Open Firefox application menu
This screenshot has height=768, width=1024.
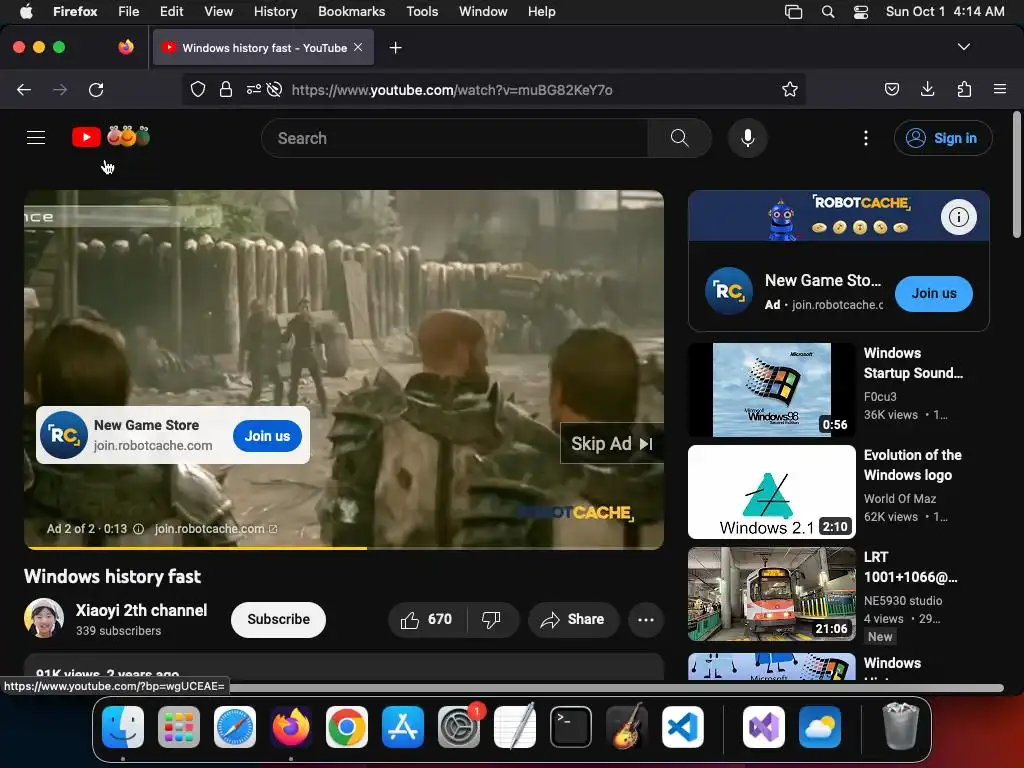tap(999, 89)
